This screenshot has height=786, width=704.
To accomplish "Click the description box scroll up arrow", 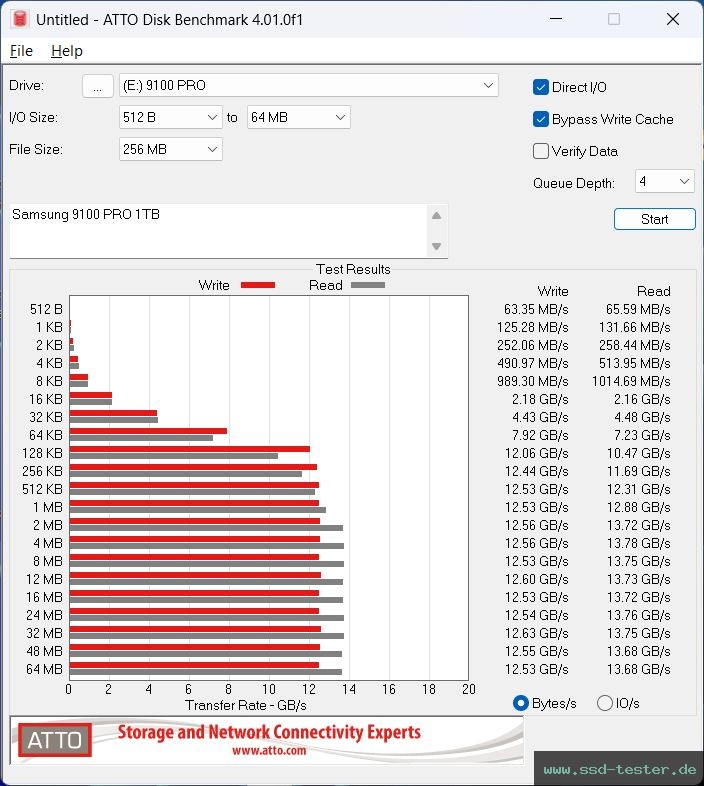I will click(x=437, y=216).
